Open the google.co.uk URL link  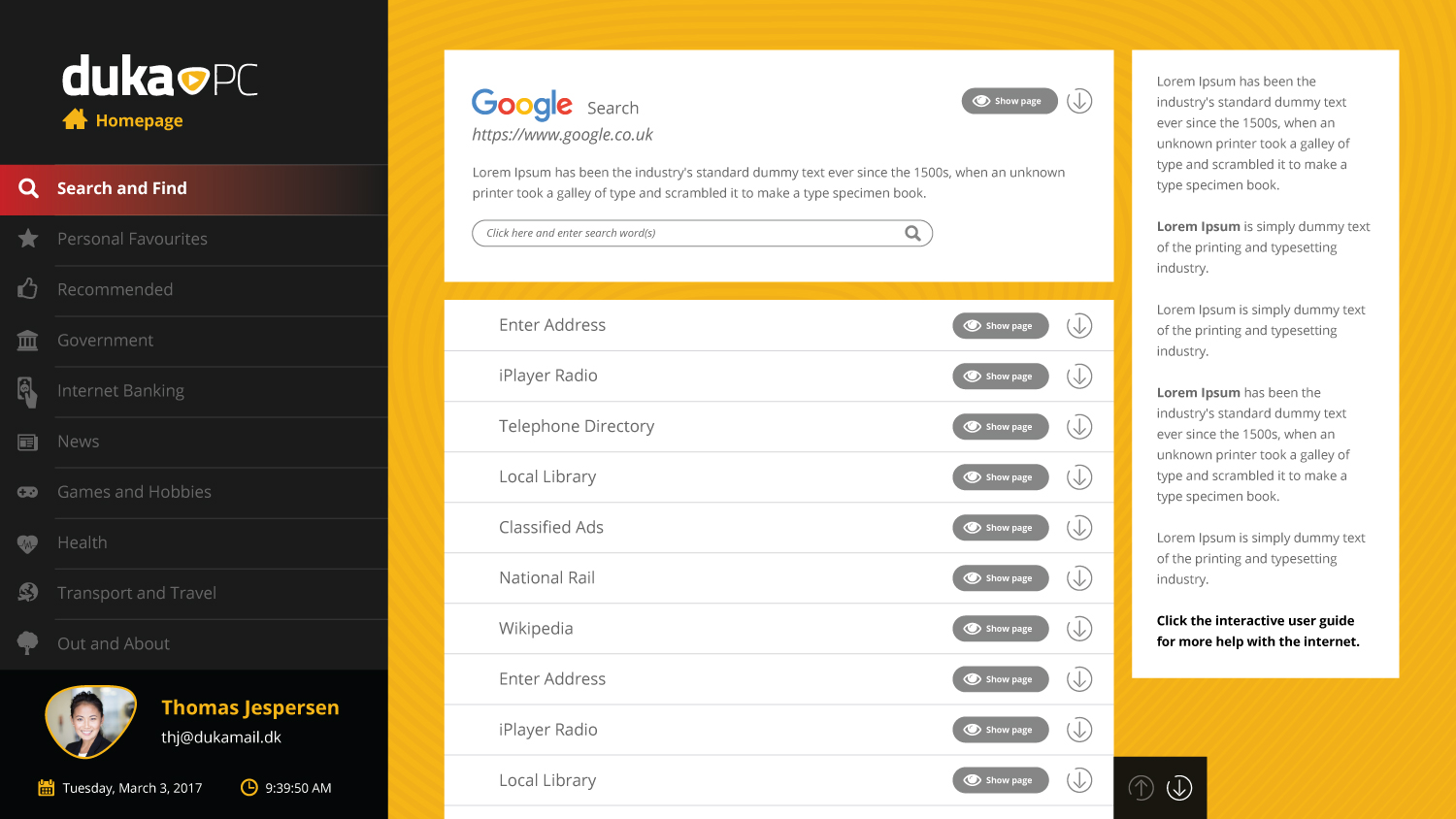pyautogui.click(x=562, y=135)
